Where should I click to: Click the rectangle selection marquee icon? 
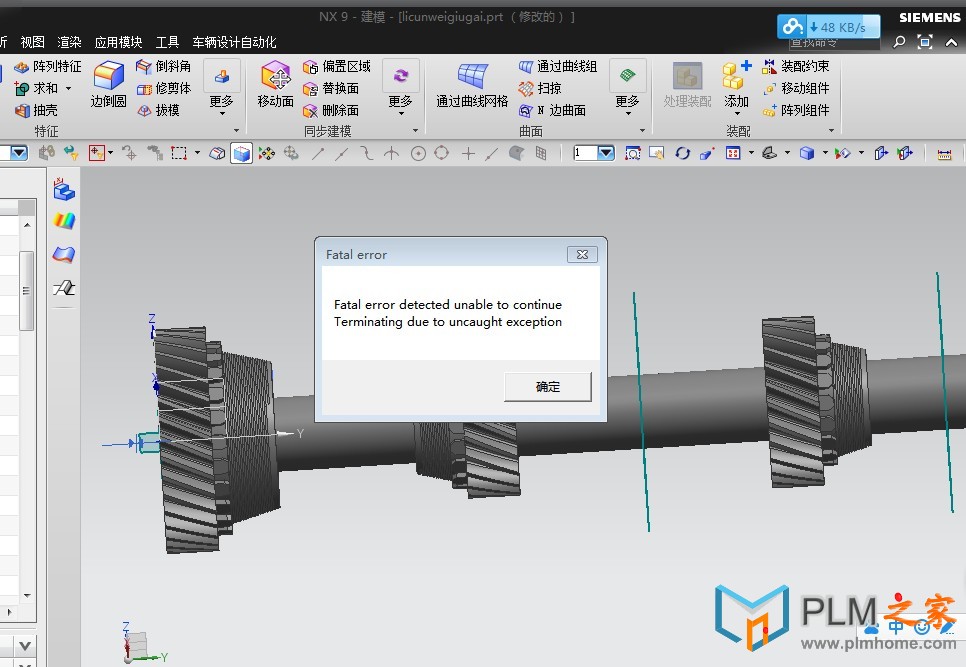click(179, 153)
